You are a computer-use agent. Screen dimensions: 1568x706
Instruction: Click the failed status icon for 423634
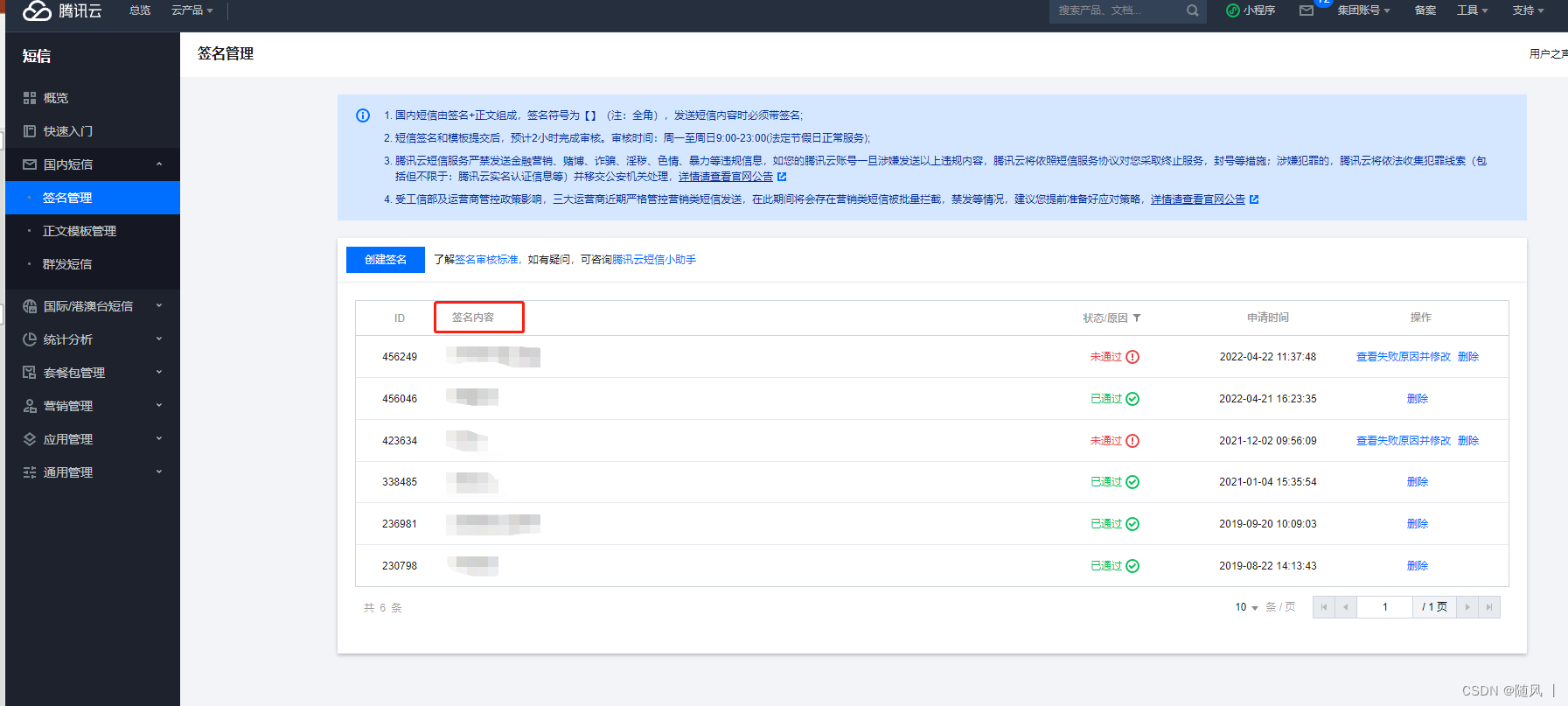click(1132, 441)
